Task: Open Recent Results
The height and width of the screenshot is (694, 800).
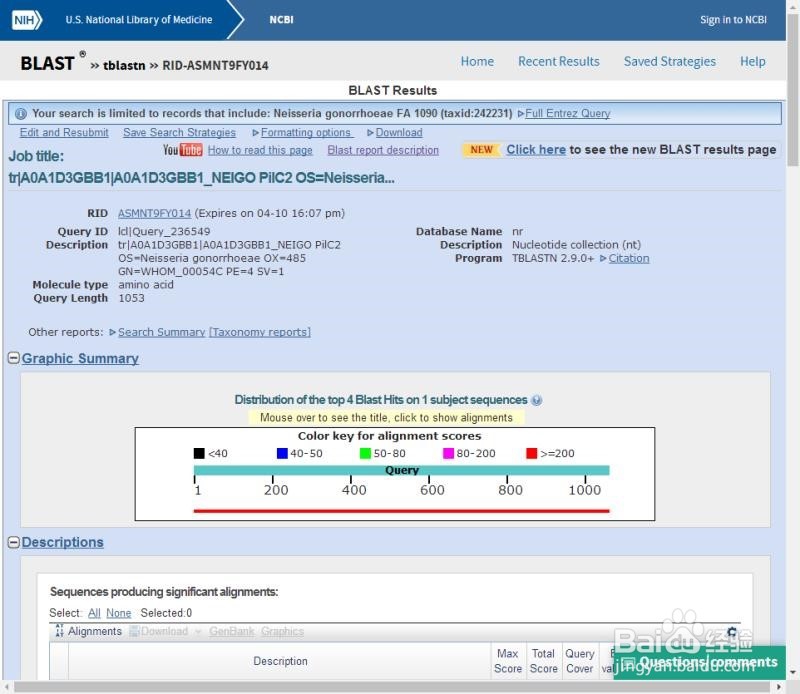Action: click(x=559, y=61)
